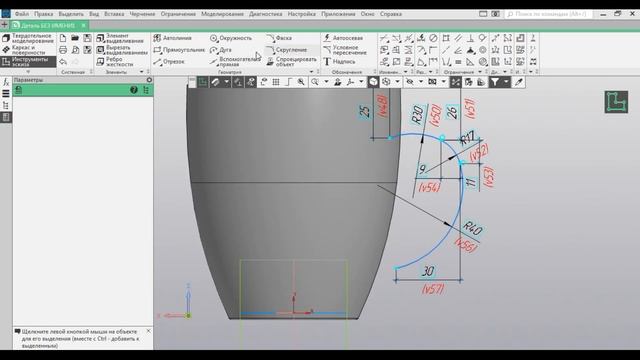The height and width of the screenshot is (360, 640).
Task: Open Правка menu
Action: tap(43, 14)
